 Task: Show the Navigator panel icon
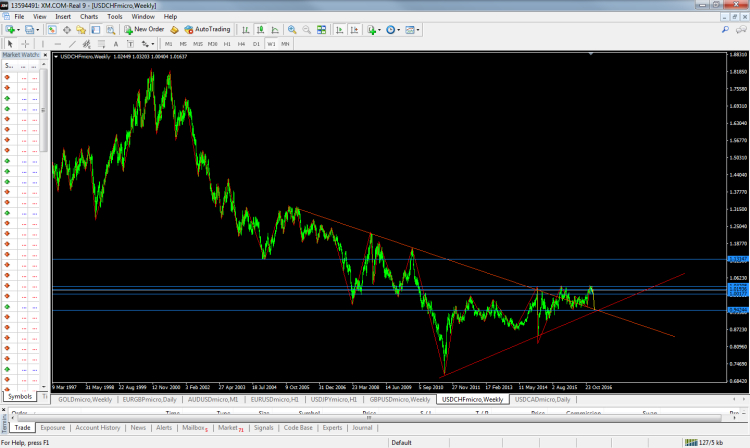tap(81, 30)
